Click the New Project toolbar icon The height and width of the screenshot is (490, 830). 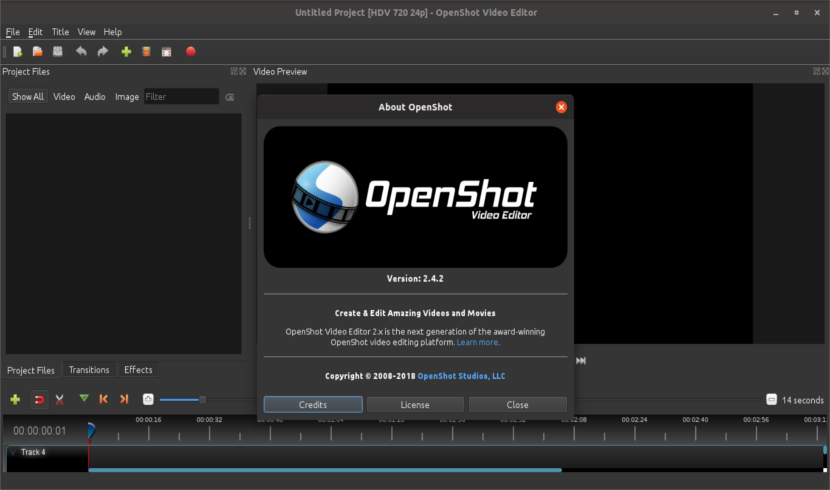(x=17, y=51)
